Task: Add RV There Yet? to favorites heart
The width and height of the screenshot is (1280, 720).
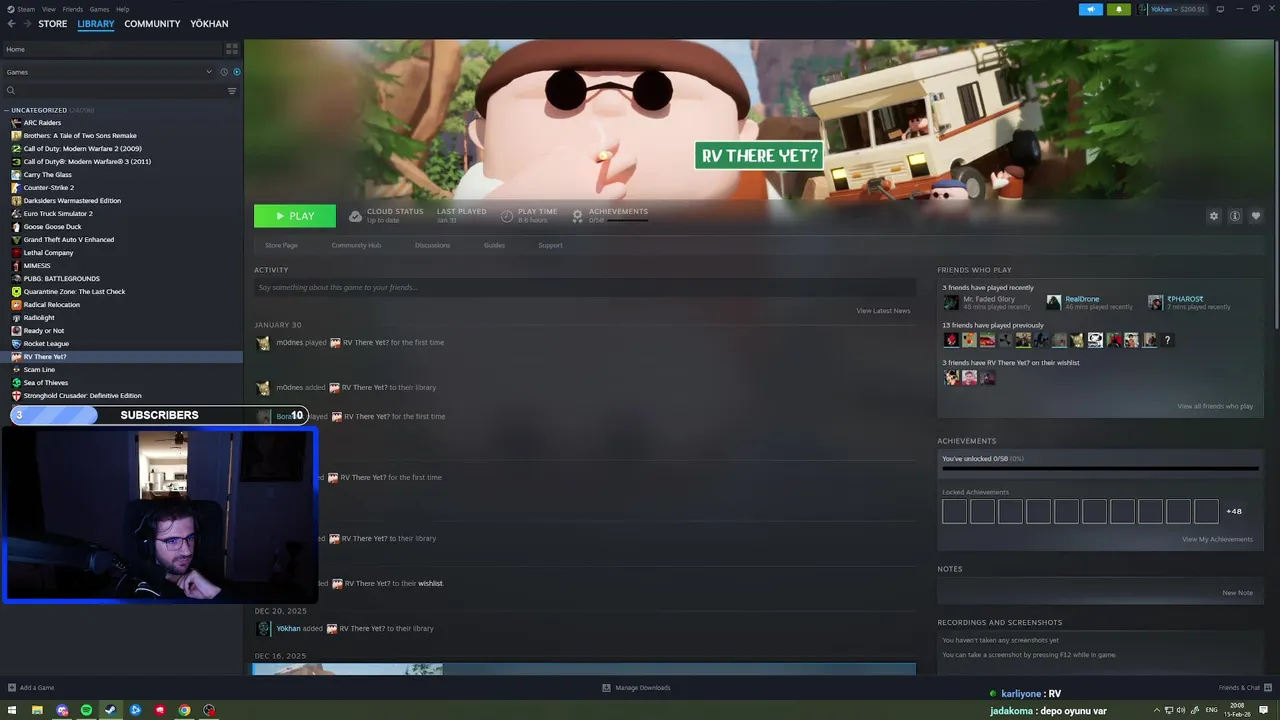Action: 1256,216
